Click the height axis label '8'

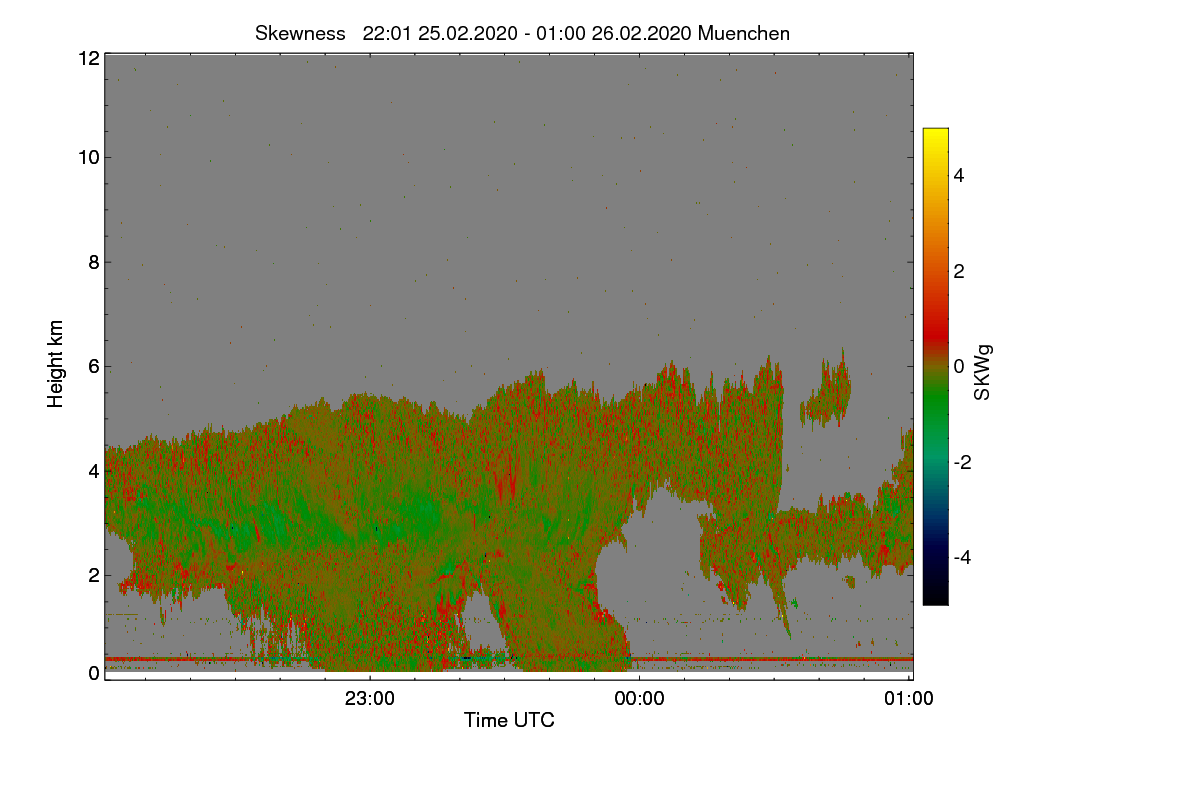(x=94, y=262)
